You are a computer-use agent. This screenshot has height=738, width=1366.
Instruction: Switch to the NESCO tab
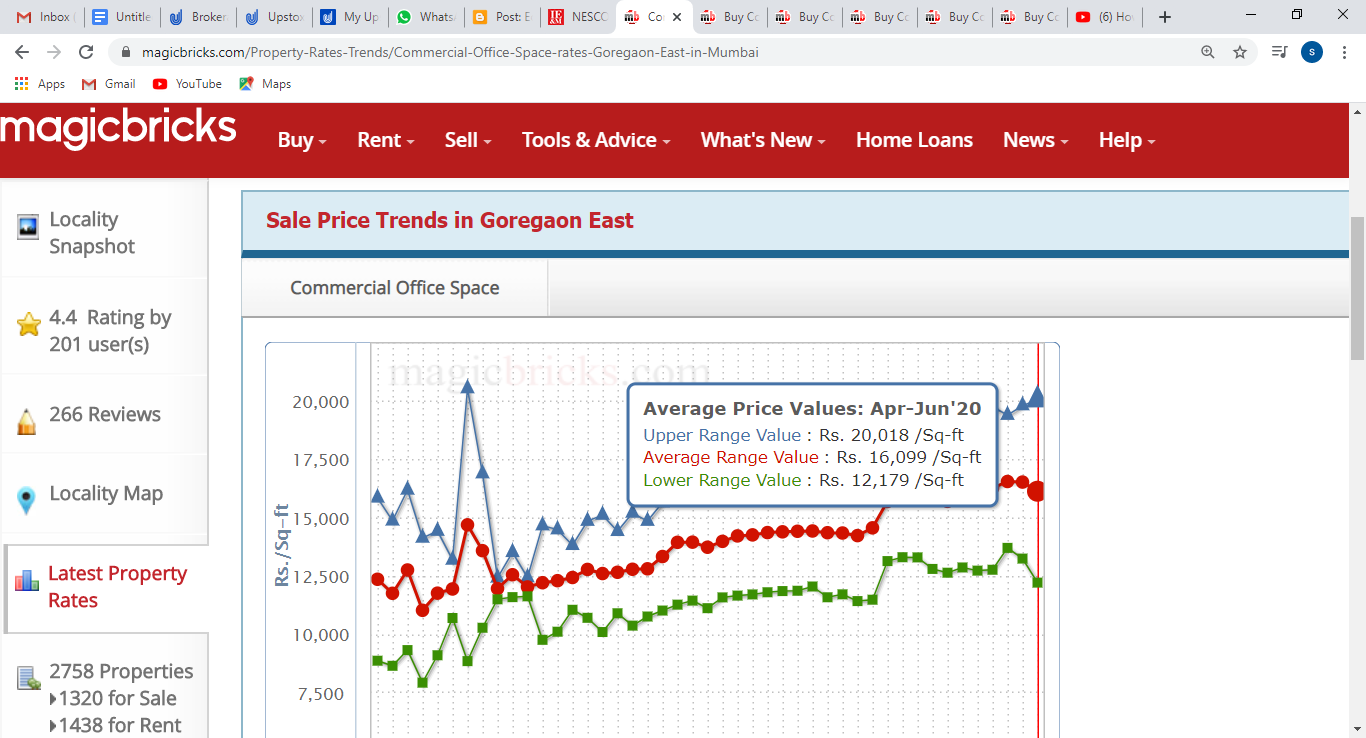coord(577,17)
